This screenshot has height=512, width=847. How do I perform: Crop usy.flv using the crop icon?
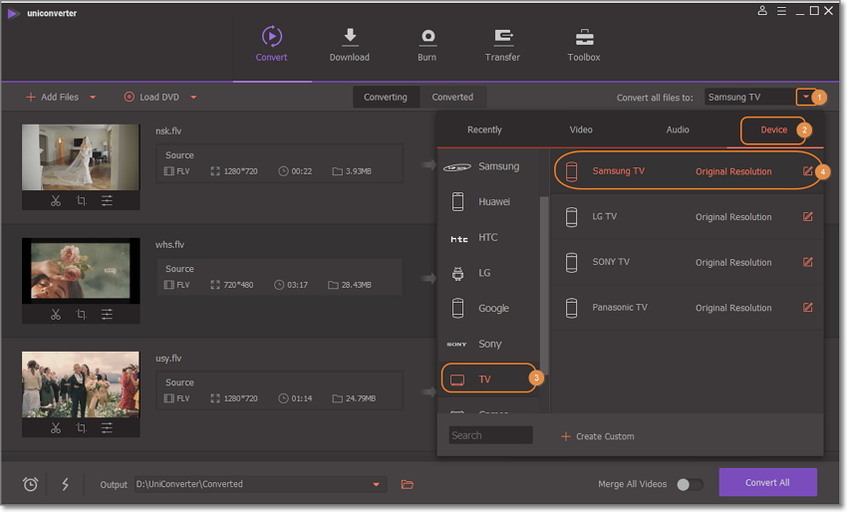pos(81,428)
